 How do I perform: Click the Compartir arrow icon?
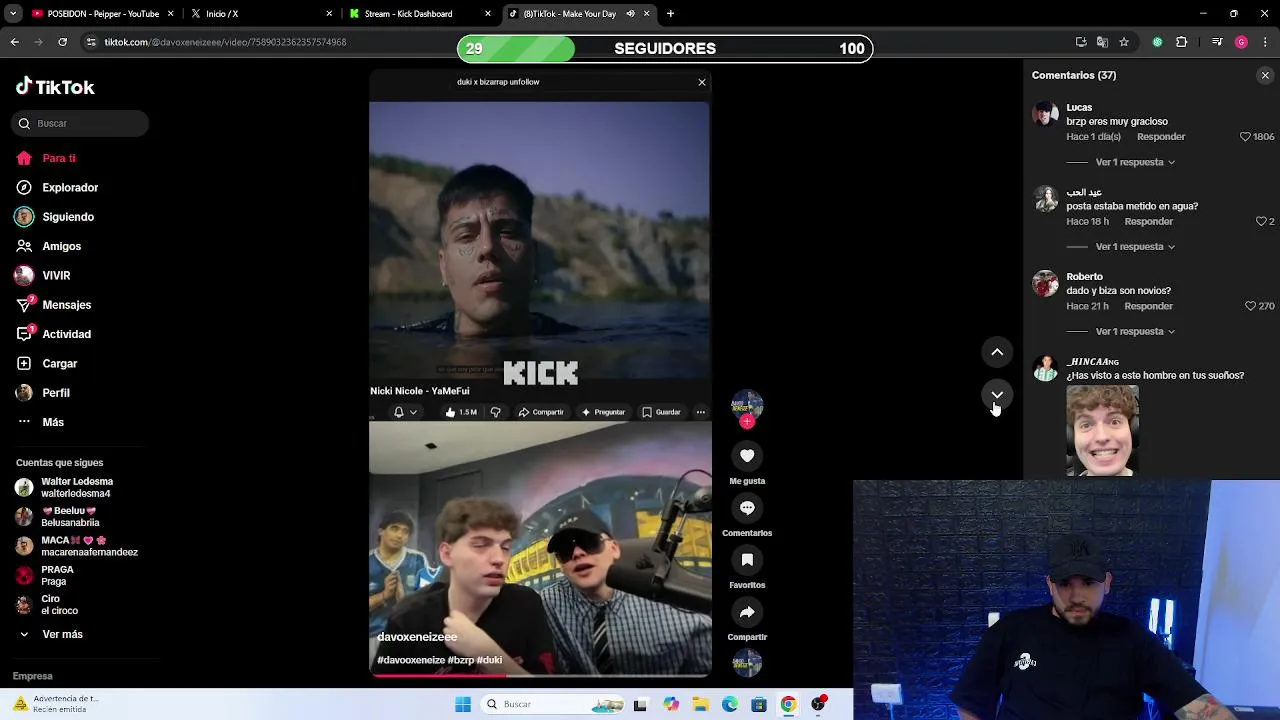[747, 612]
